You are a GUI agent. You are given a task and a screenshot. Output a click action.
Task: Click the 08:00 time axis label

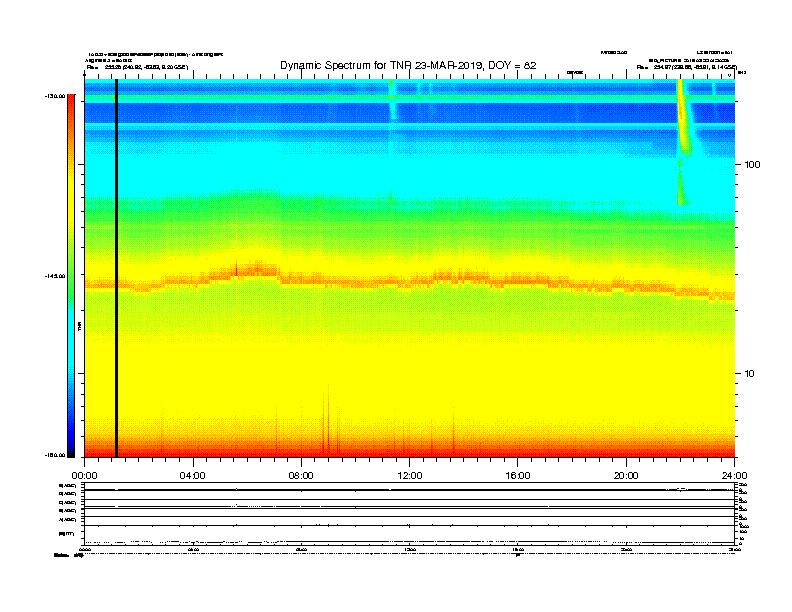[x=301, y=476]
